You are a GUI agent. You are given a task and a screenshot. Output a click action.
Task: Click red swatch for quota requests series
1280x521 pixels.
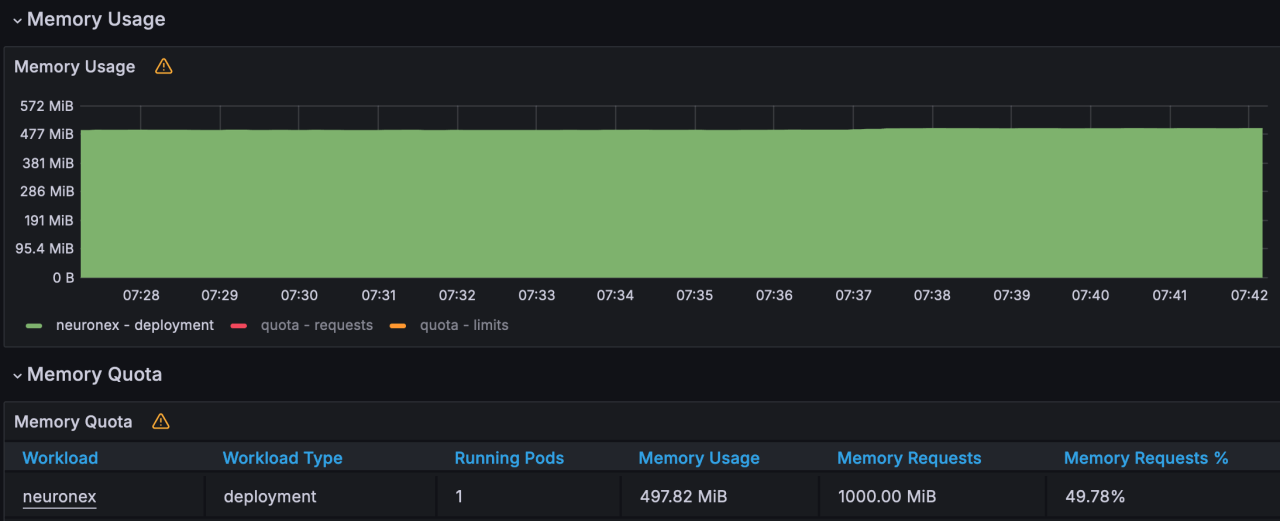tap(239, 326)
